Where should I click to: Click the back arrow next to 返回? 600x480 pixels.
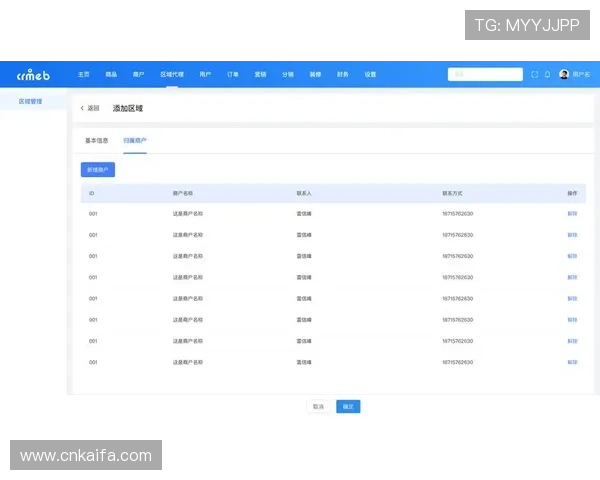coord(82,108)
